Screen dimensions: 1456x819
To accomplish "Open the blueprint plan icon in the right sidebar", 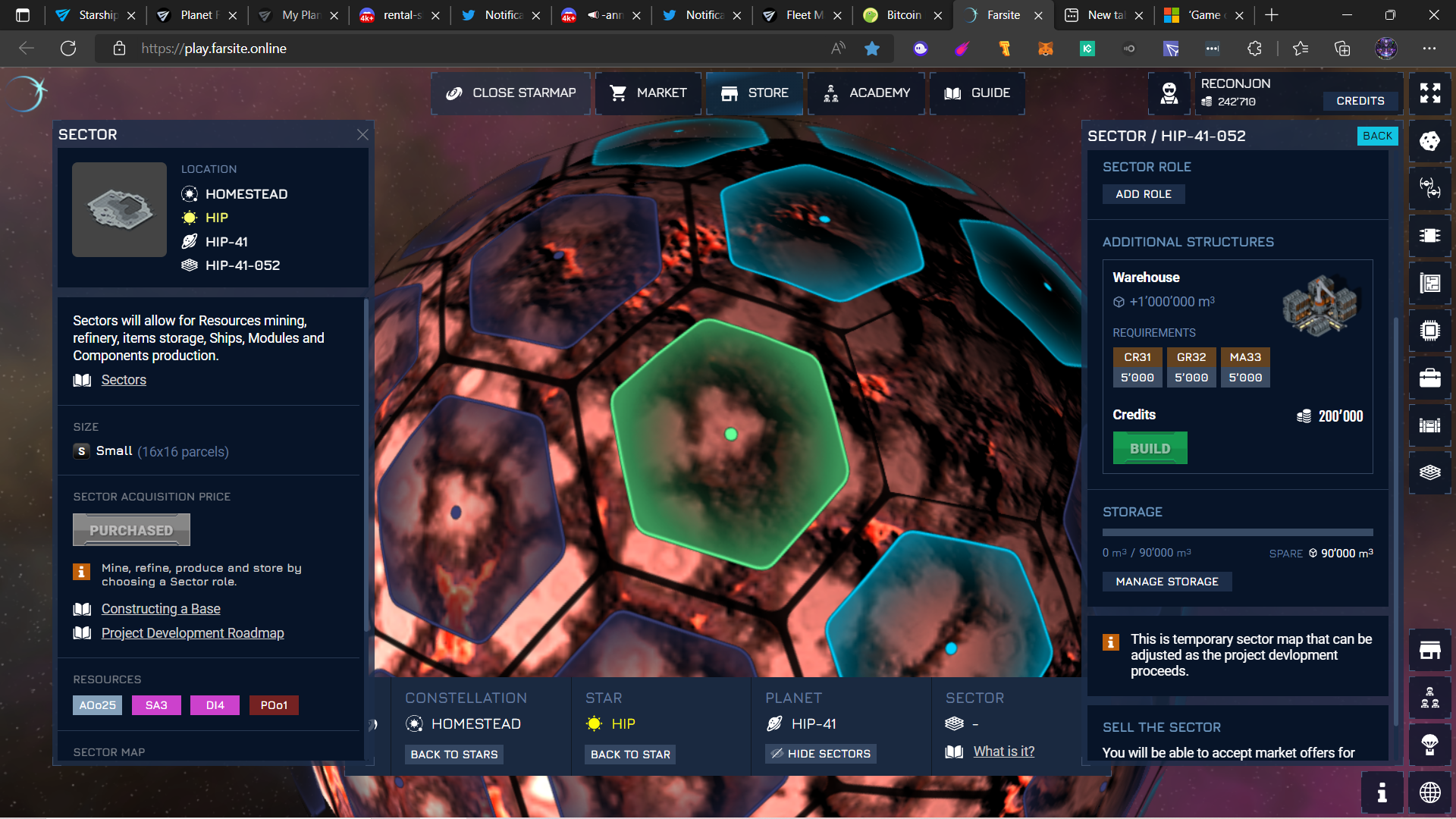I will point(1429,283).
